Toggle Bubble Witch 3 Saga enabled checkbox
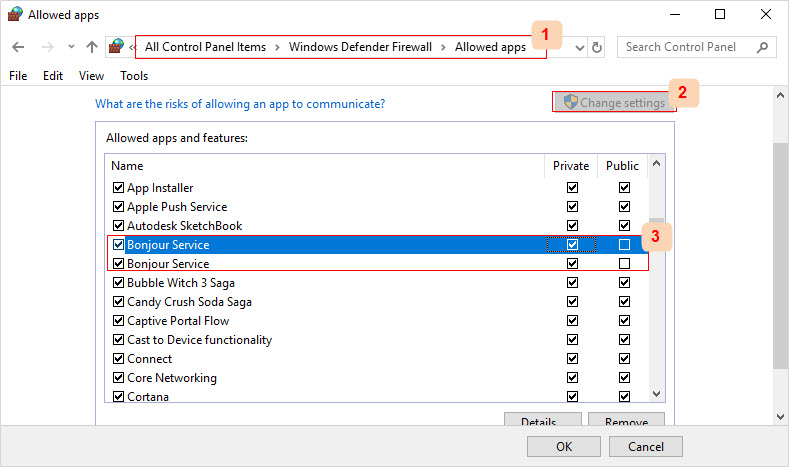 click(x=118, y=283)
